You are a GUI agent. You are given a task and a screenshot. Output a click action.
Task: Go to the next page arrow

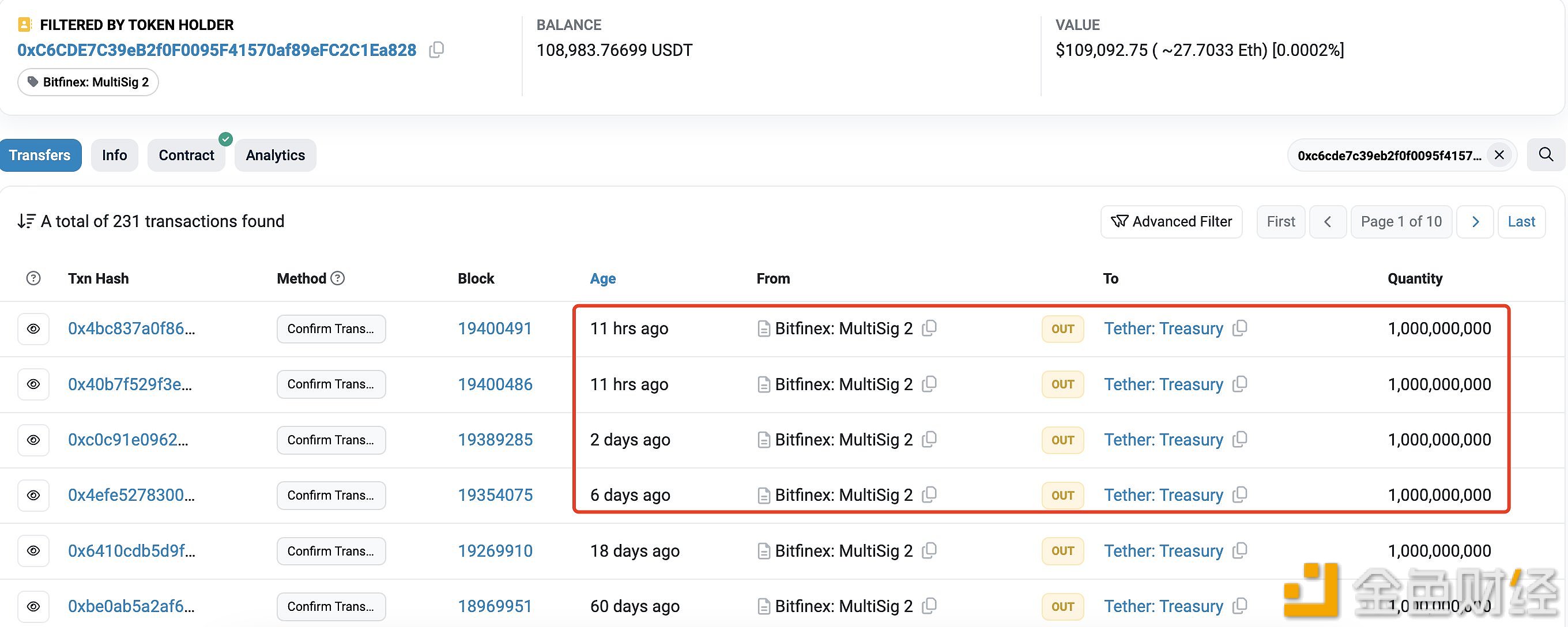tap(1475, 221)
